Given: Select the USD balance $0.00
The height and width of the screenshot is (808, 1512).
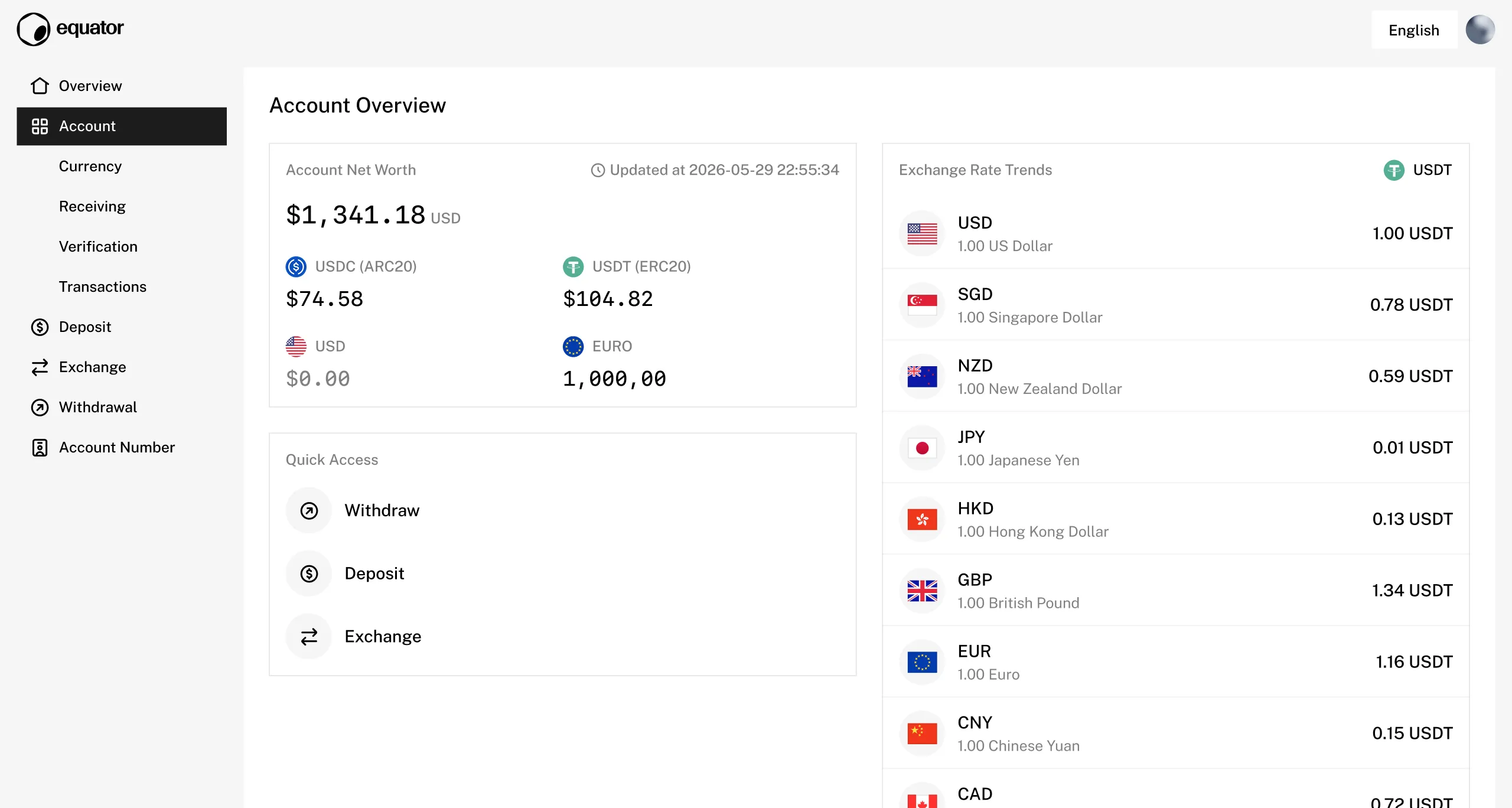Looking at the screenshot, I should [x=318, y=379].
